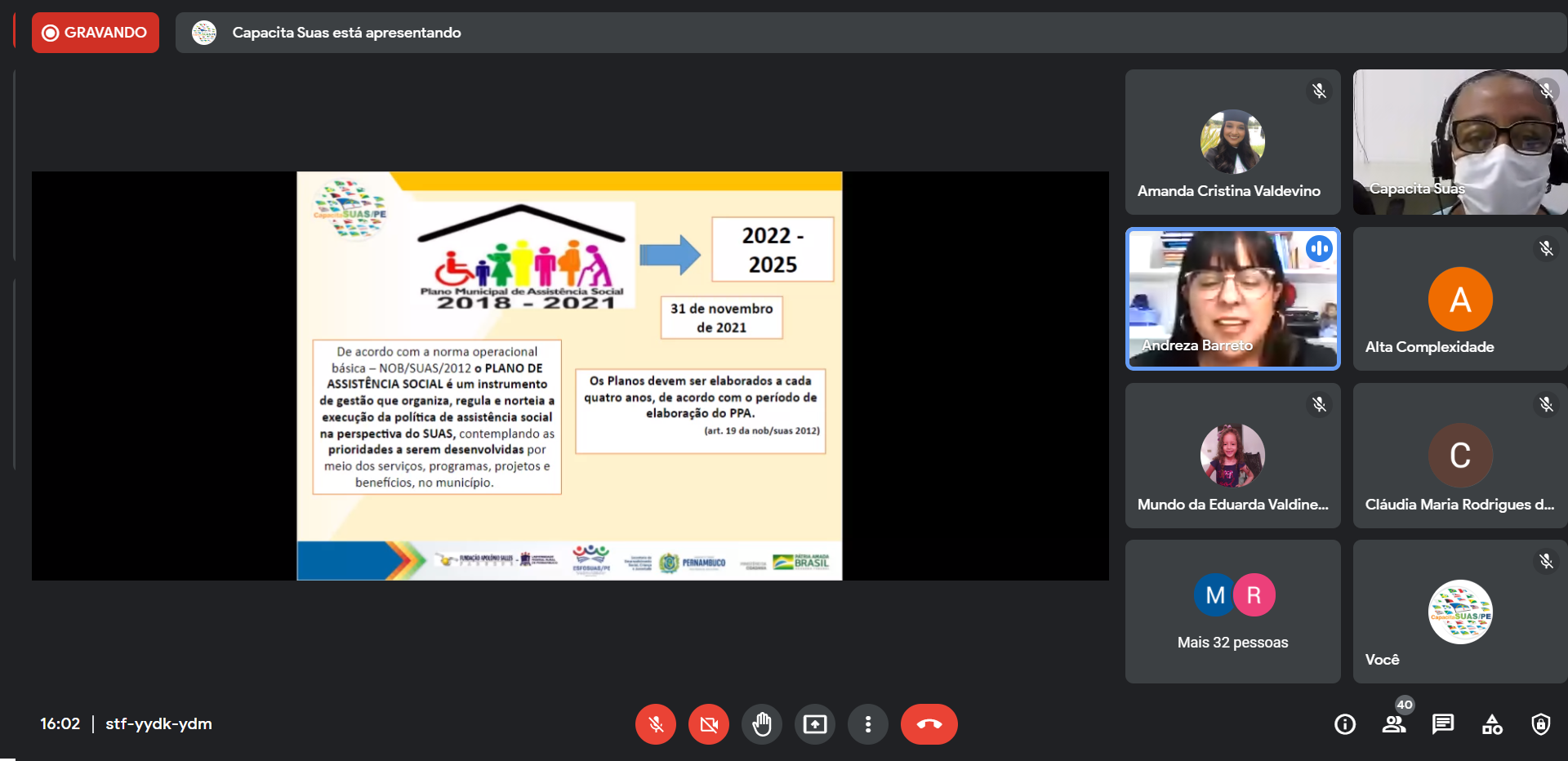Open the chat panel
Viewport: 1568px width, 761px height.
(x=1442, y=724)
